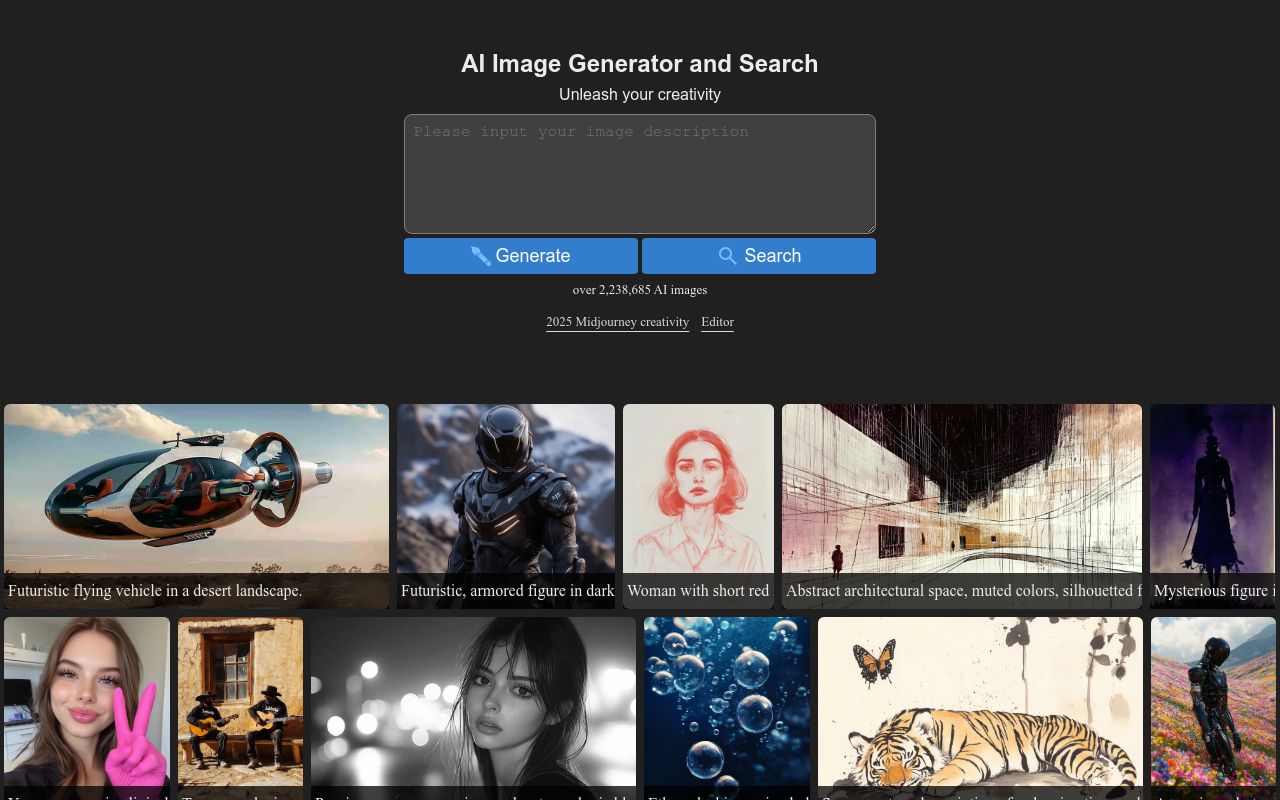Open the Editor link
The image size is (1280, 800).
tap(717, 322)
